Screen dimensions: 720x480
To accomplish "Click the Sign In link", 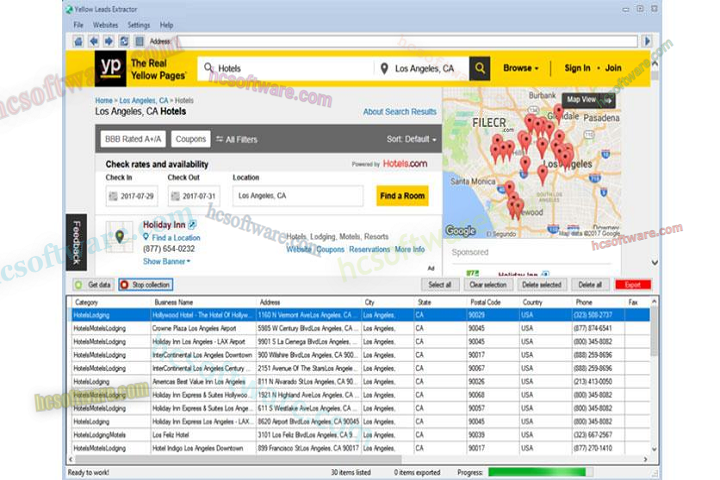I will click(577, 68).
